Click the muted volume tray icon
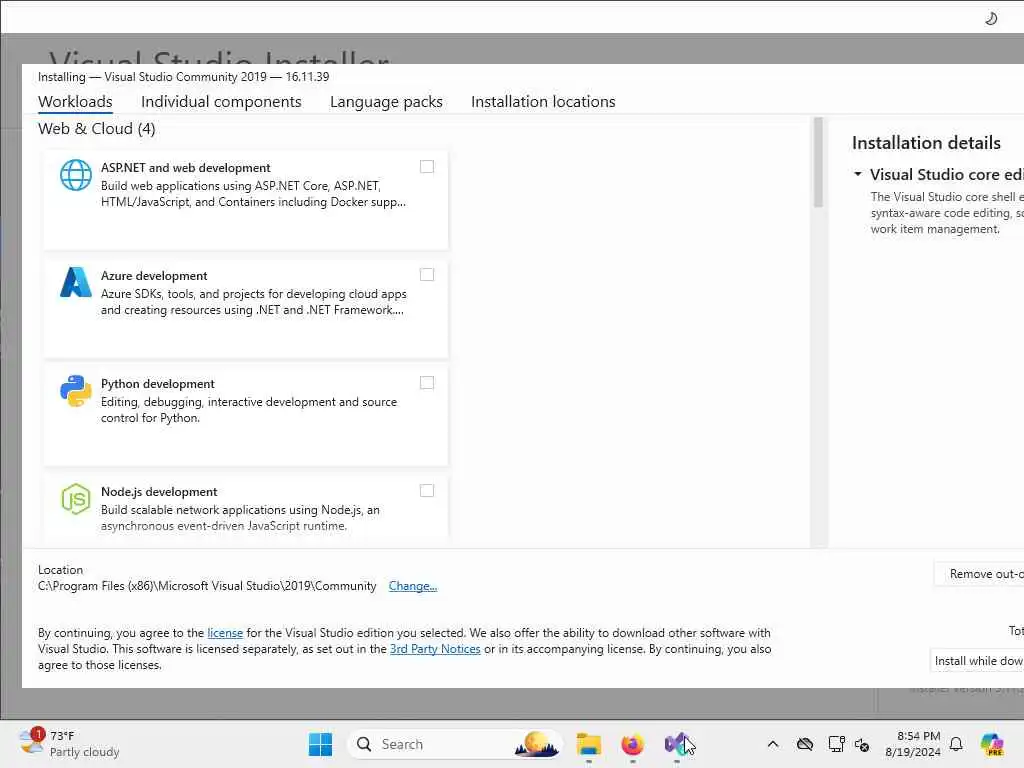This screenshot has width=1024, height=768. point(862,744)
